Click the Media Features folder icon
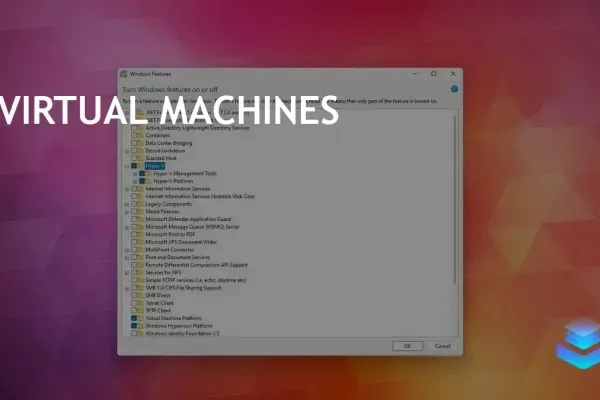Viewport: 600px width, 400px height. (x=140, y=212)
